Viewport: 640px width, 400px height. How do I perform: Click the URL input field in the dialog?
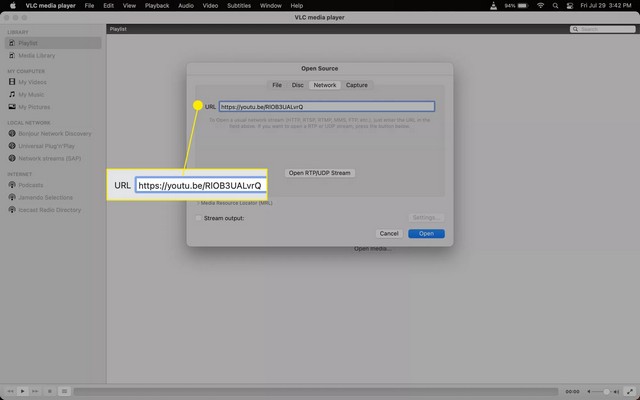(x=327, y=106)
